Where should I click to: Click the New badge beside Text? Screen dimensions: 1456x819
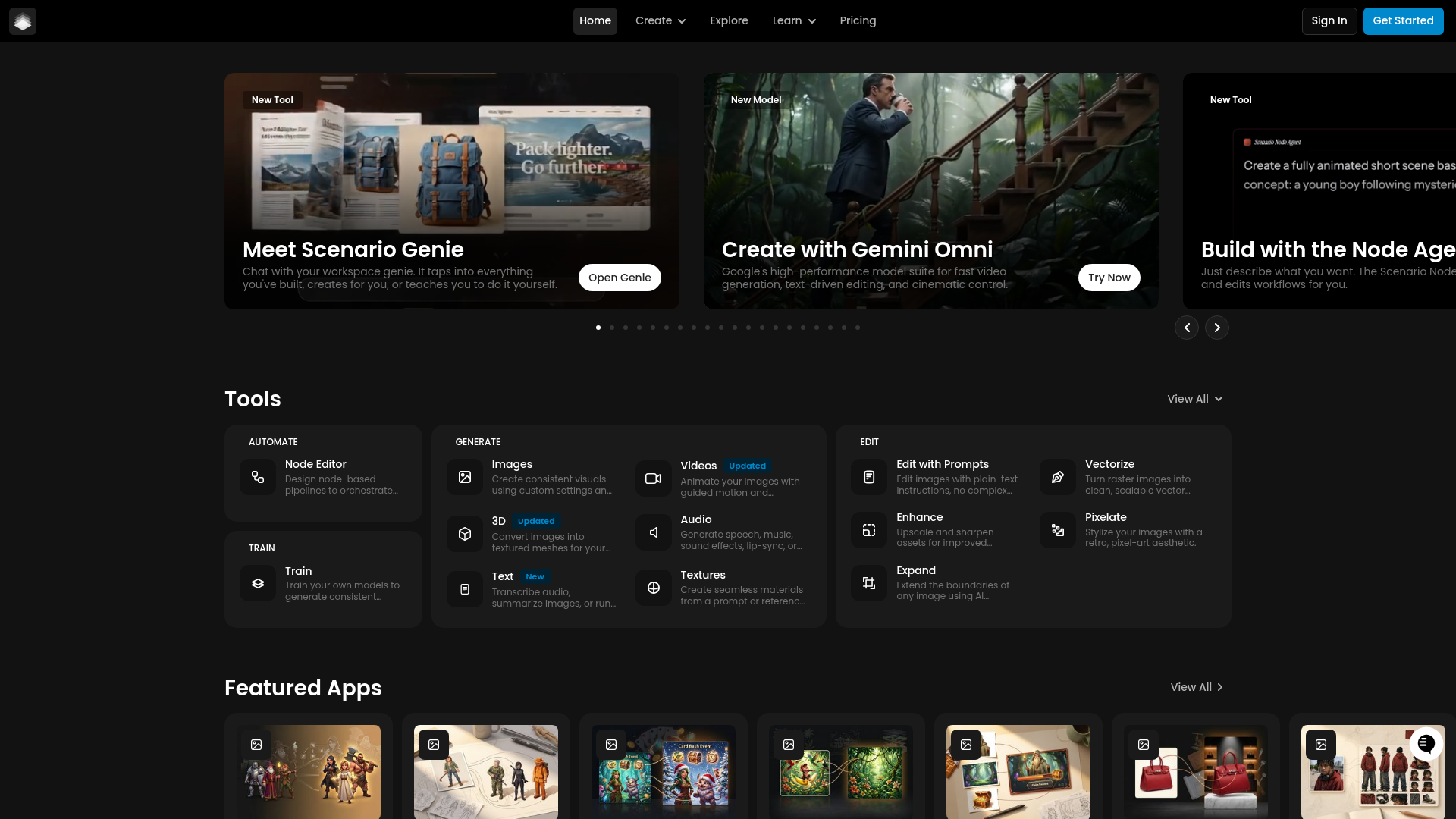point(535,576)
